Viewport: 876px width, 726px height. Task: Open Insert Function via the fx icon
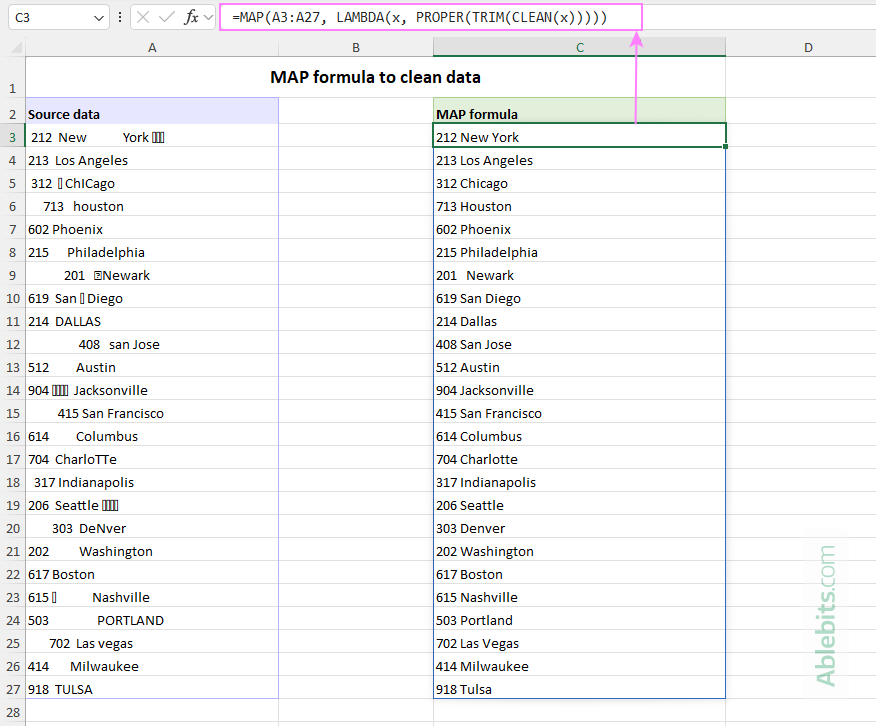(x=191, y=17)
